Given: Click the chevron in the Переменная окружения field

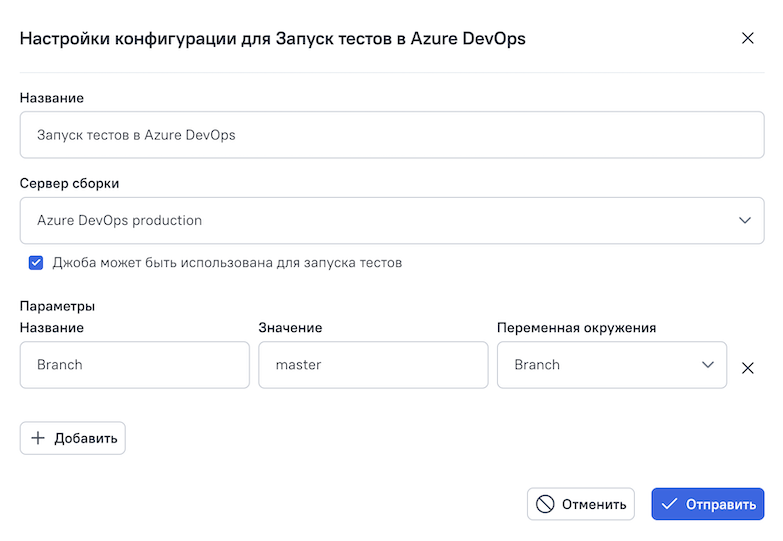Looking at the screenshot, I should [x=707, y=365].
